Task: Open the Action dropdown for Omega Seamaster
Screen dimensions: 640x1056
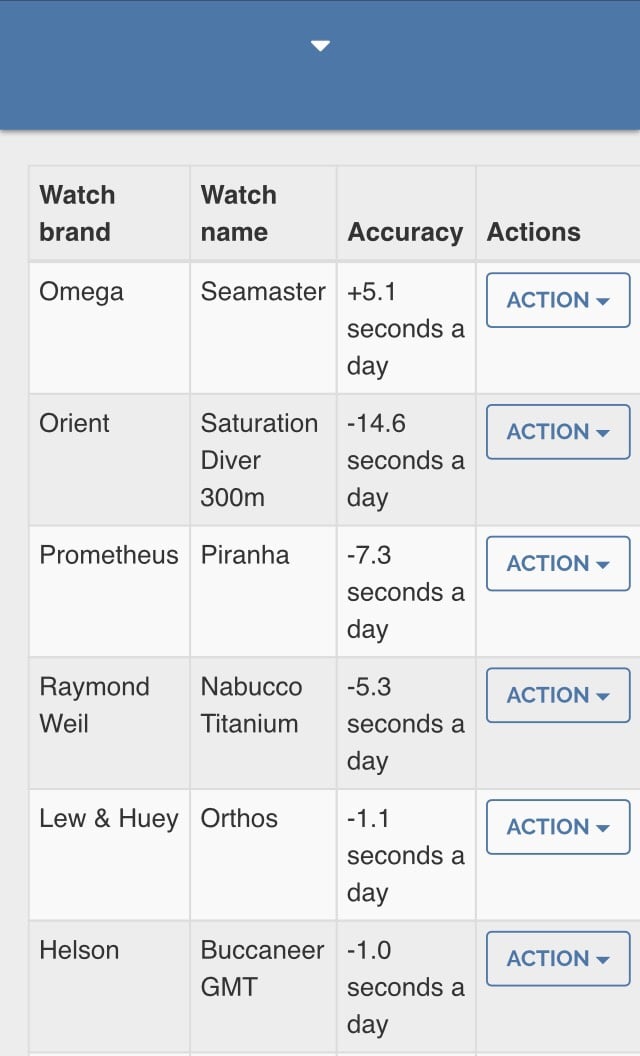Action: 558,300
